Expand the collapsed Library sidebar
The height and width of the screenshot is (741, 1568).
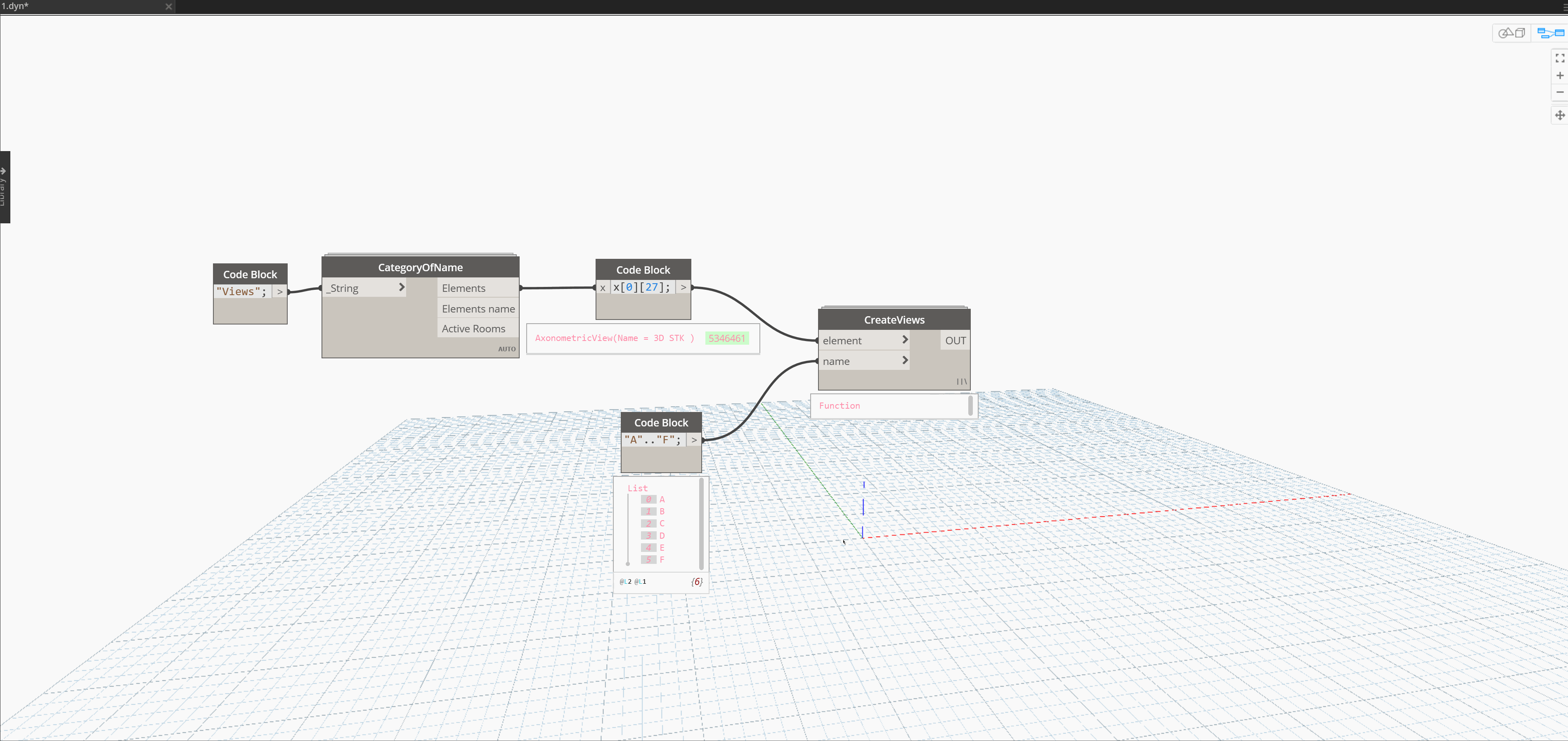pyautogui.click(x=4, y=187)
